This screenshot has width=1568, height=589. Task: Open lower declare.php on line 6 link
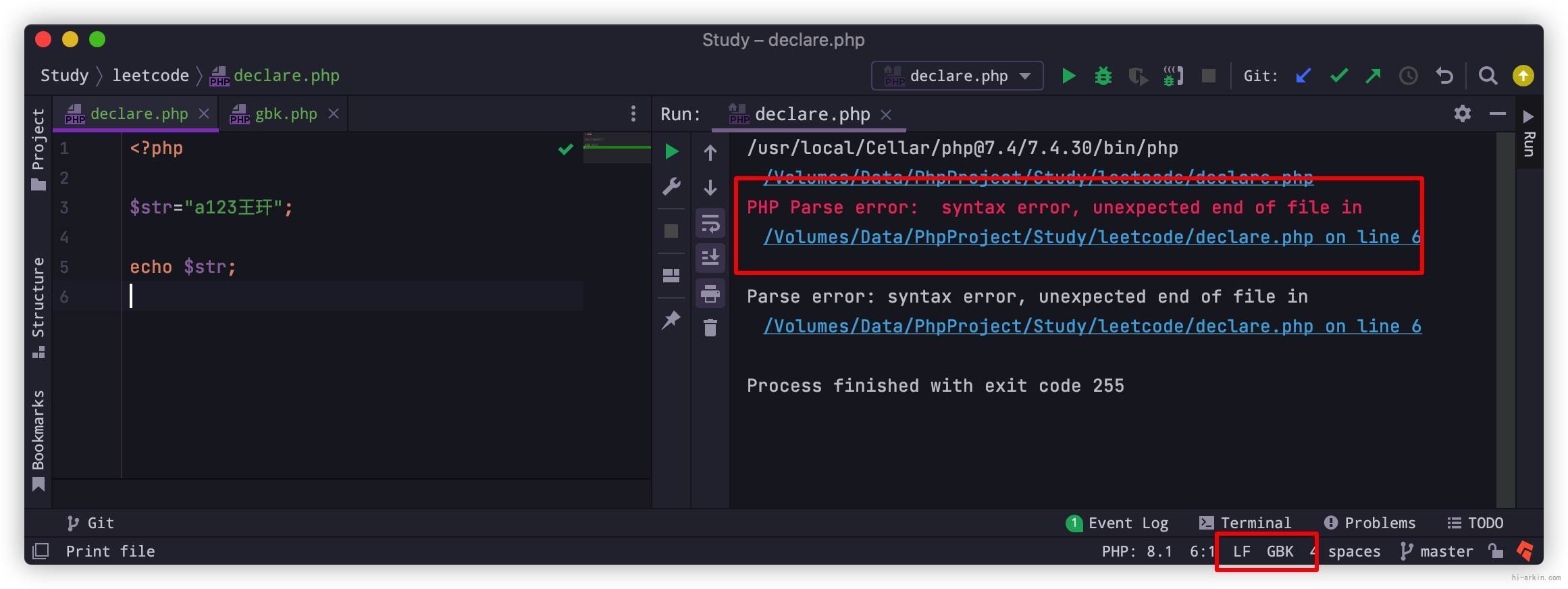[x=1092, y=326]
